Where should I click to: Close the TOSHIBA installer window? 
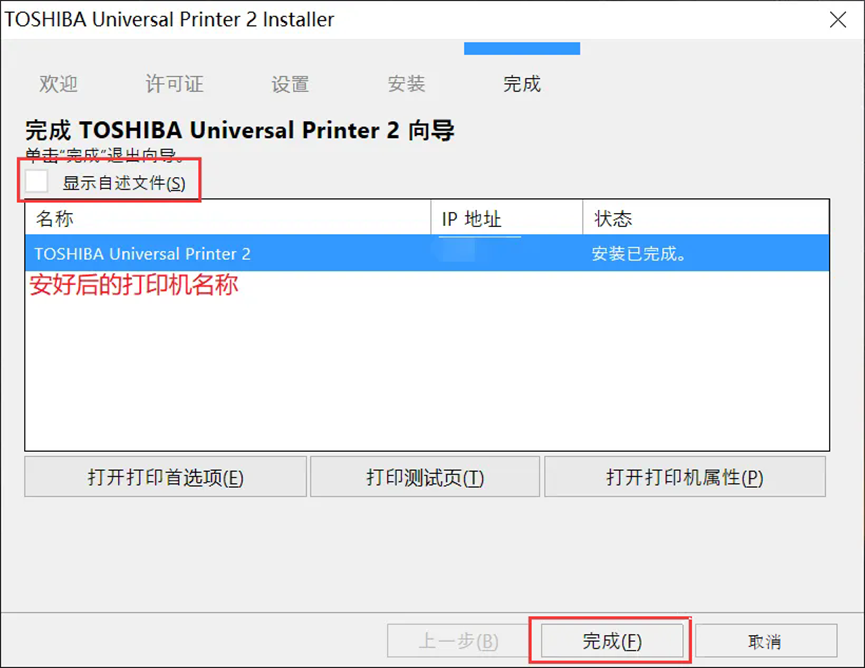837,20
